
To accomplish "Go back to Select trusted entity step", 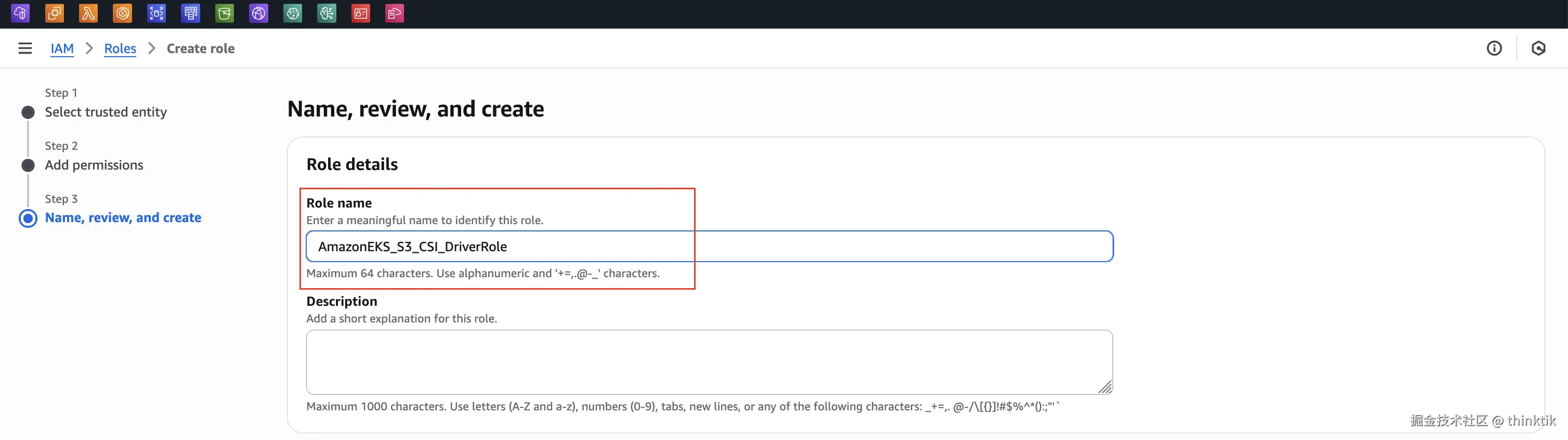I will [106, 112].
